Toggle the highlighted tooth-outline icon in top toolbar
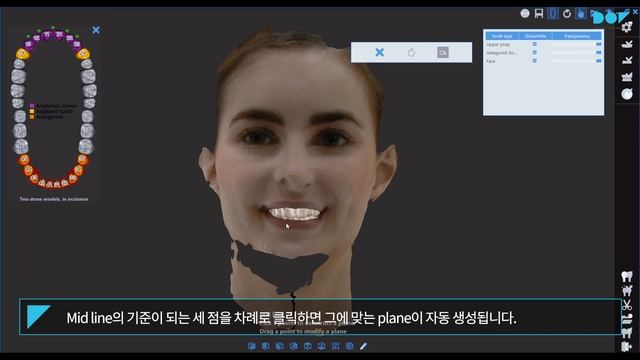The width and height of the screenshot is (640, 360). coord(553,13)
